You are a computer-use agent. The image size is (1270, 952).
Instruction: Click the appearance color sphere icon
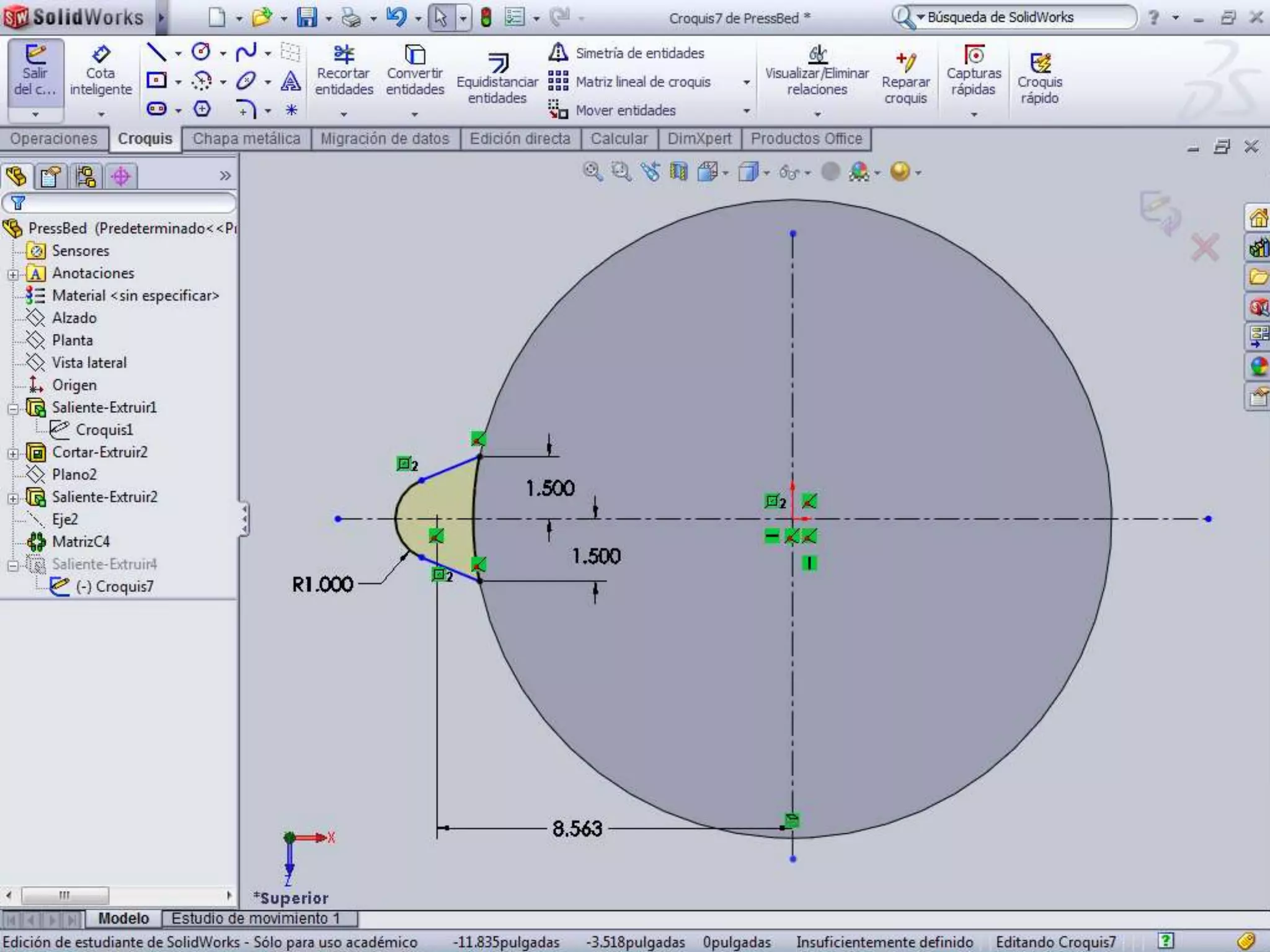[859, 172]
